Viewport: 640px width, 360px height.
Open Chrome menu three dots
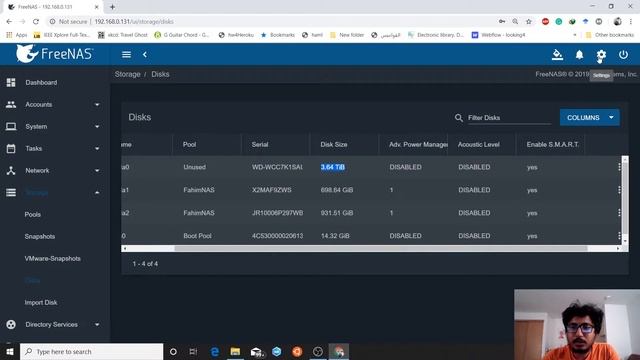pos(631,21)
